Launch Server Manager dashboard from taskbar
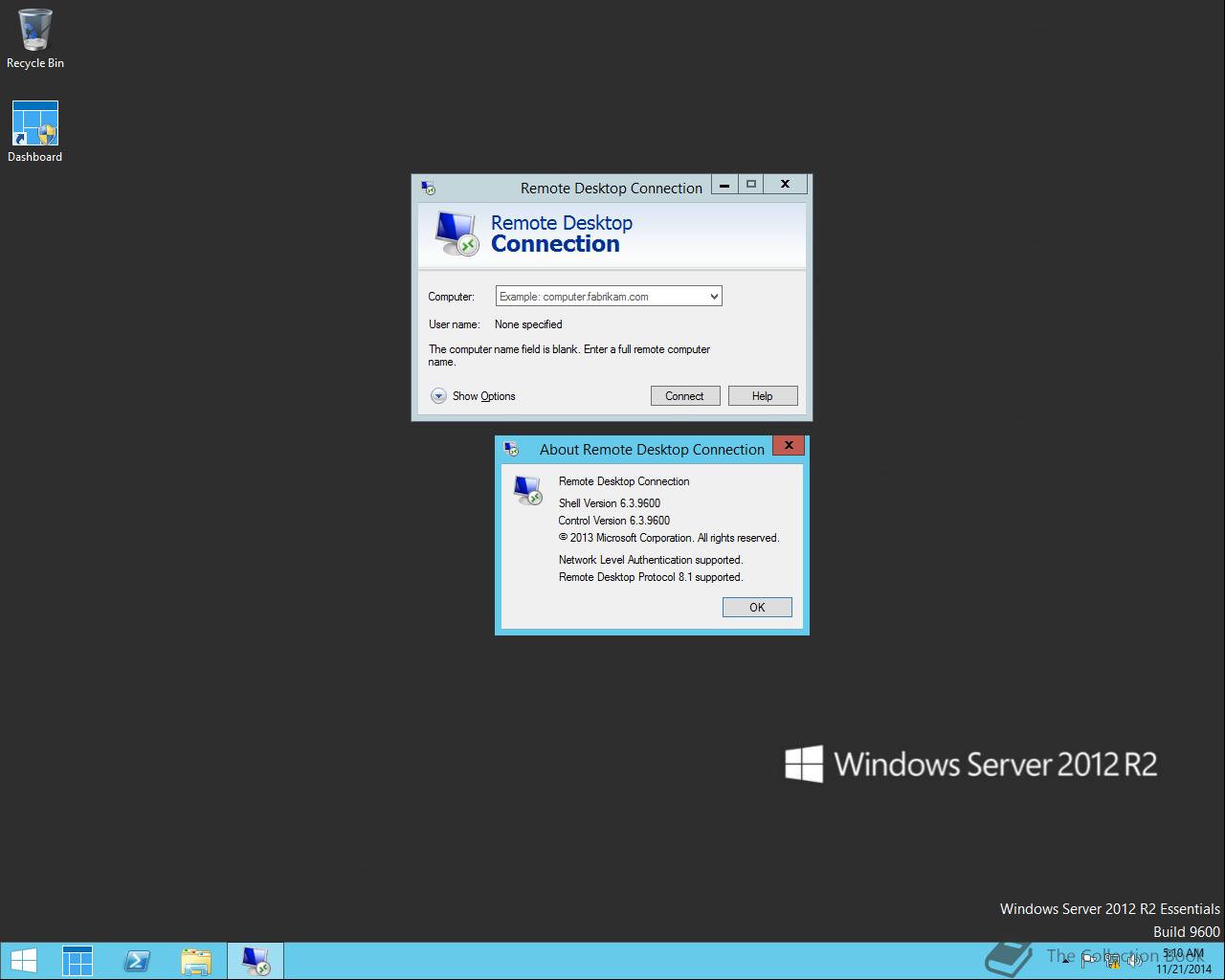 [x=78, y=961]
